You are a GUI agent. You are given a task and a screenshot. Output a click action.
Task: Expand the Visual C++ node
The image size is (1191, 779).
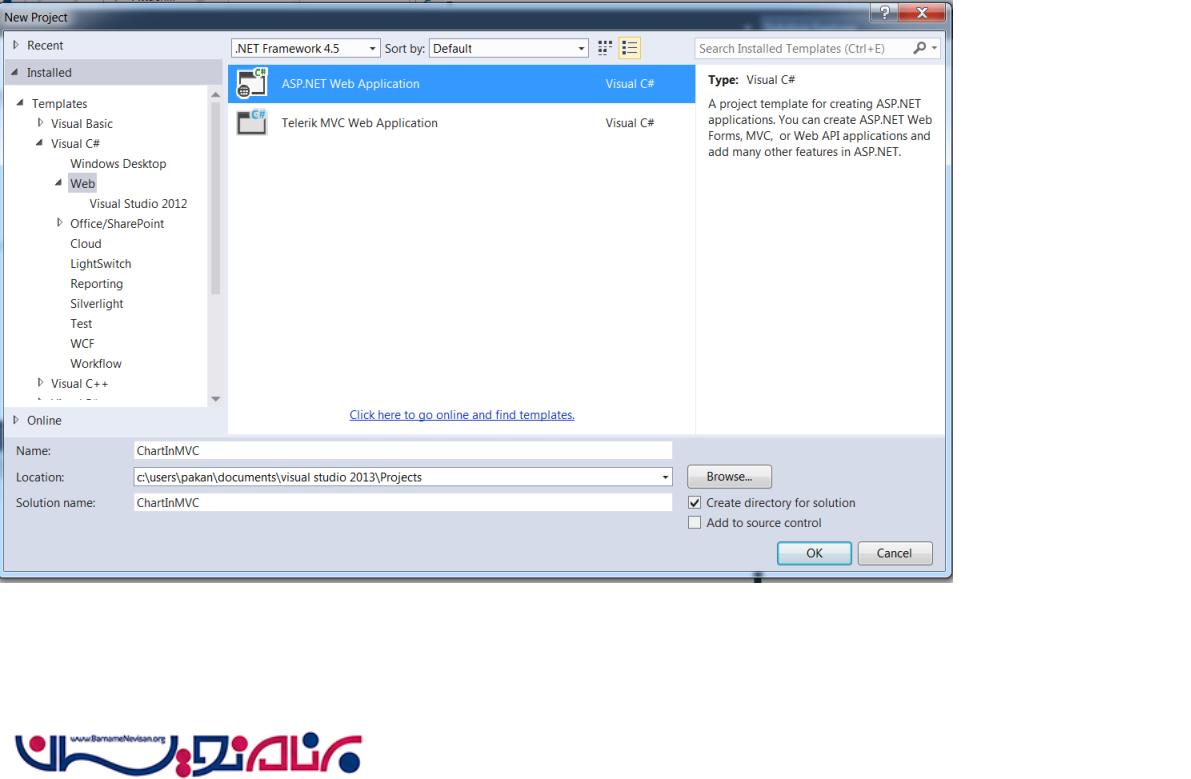point(40,383)
